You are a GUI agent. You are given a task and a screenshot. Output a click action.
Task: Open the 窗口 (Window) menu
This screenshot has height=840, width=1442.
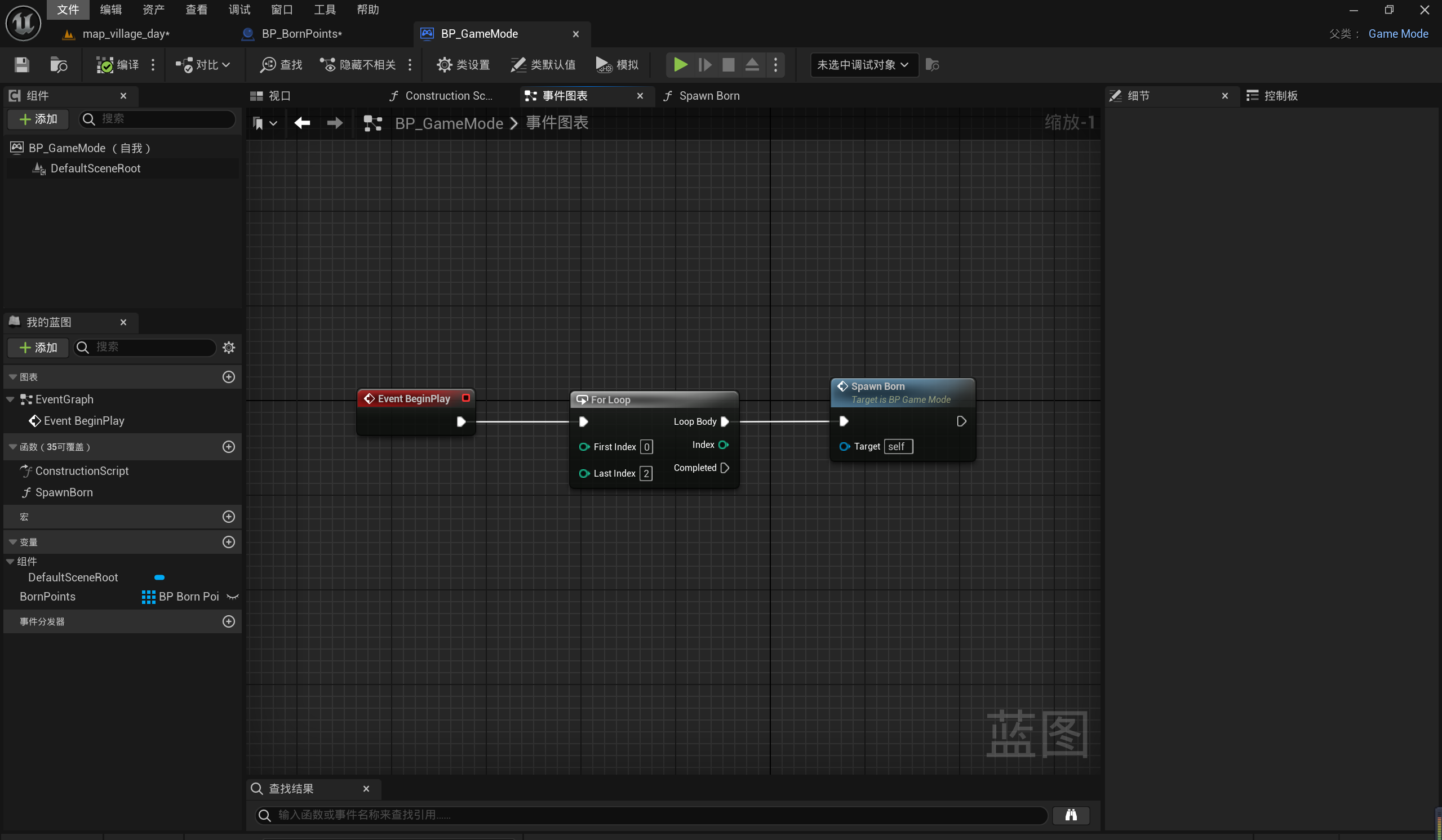[x=282, y=9]
